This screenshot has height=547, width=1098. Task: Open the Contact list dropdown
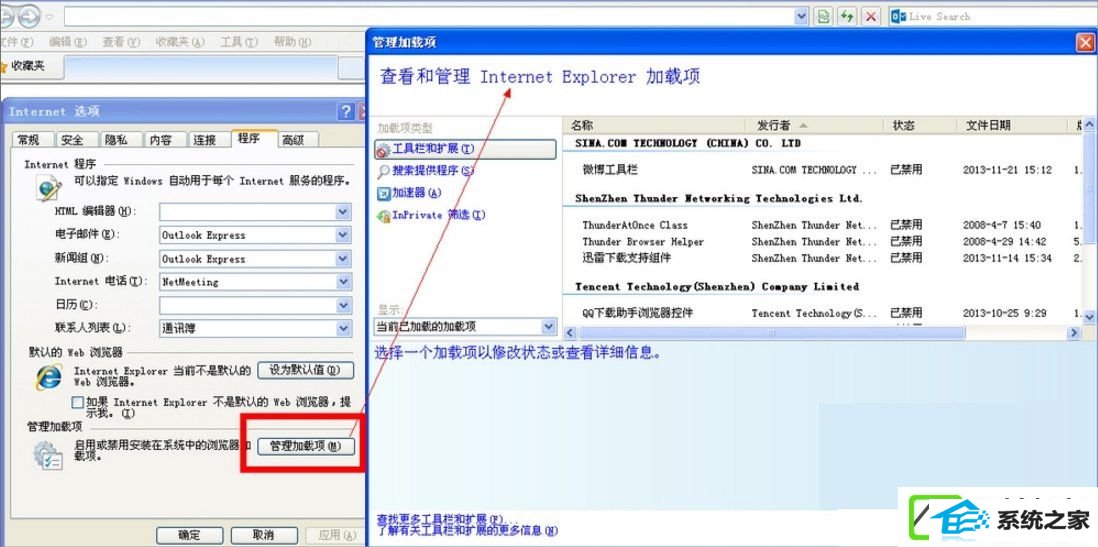pyautogui.click(x=342, y=328)
